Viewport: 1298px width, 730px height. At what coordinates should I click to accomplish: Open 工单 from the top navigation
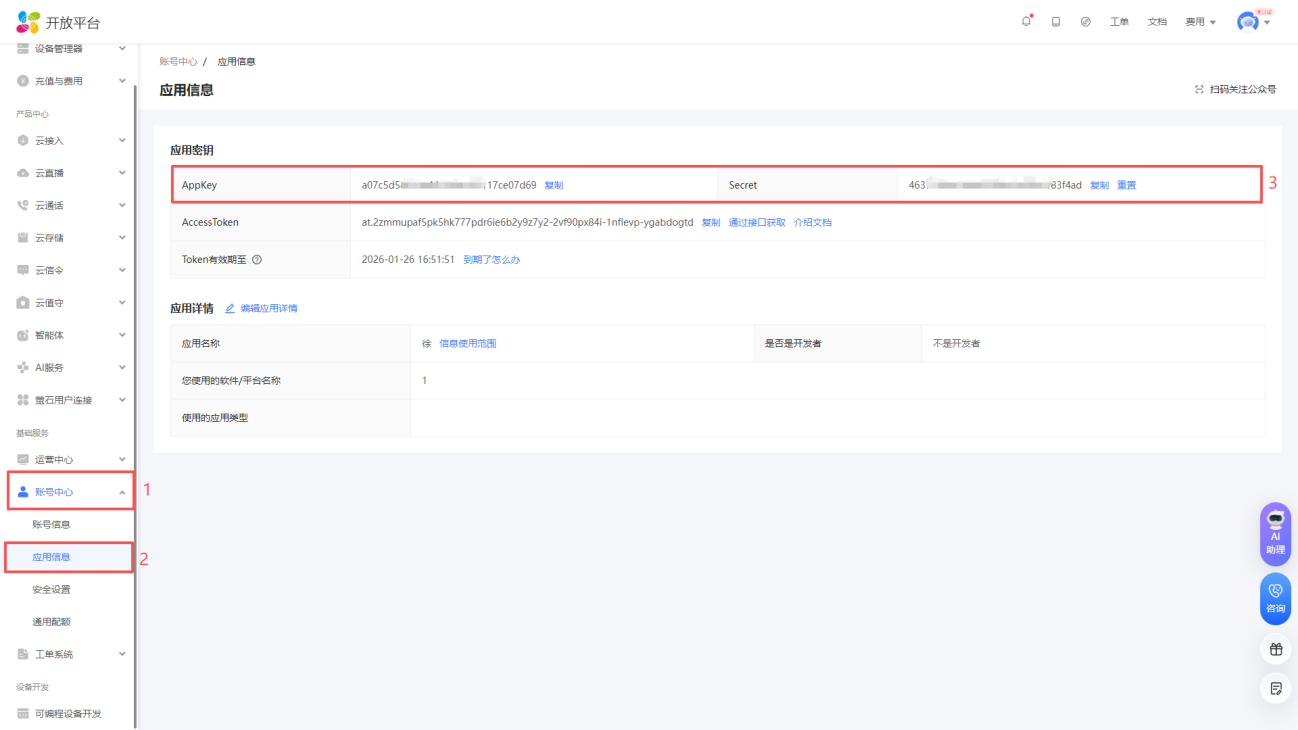(1119, 22)
